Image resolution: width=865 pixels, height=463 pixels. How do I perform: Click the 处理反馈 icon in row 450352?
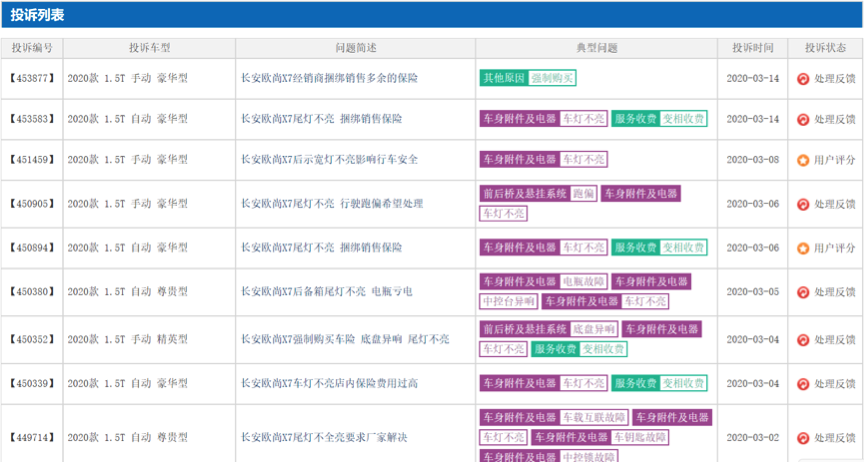[x=802, y=339]
